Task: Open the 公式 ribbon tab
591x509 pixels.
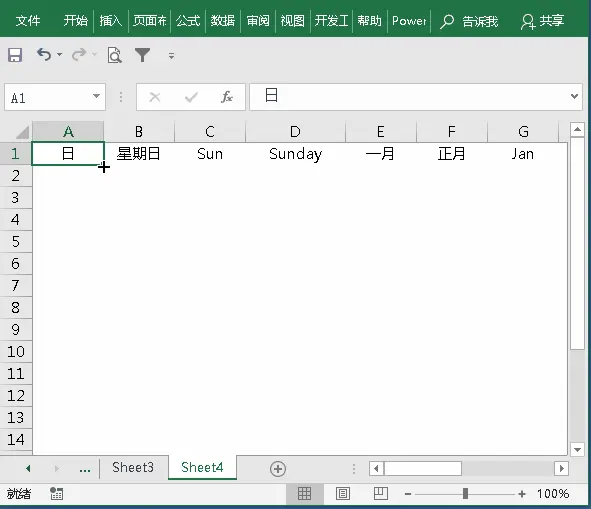Action: click(x=188, y=21)
